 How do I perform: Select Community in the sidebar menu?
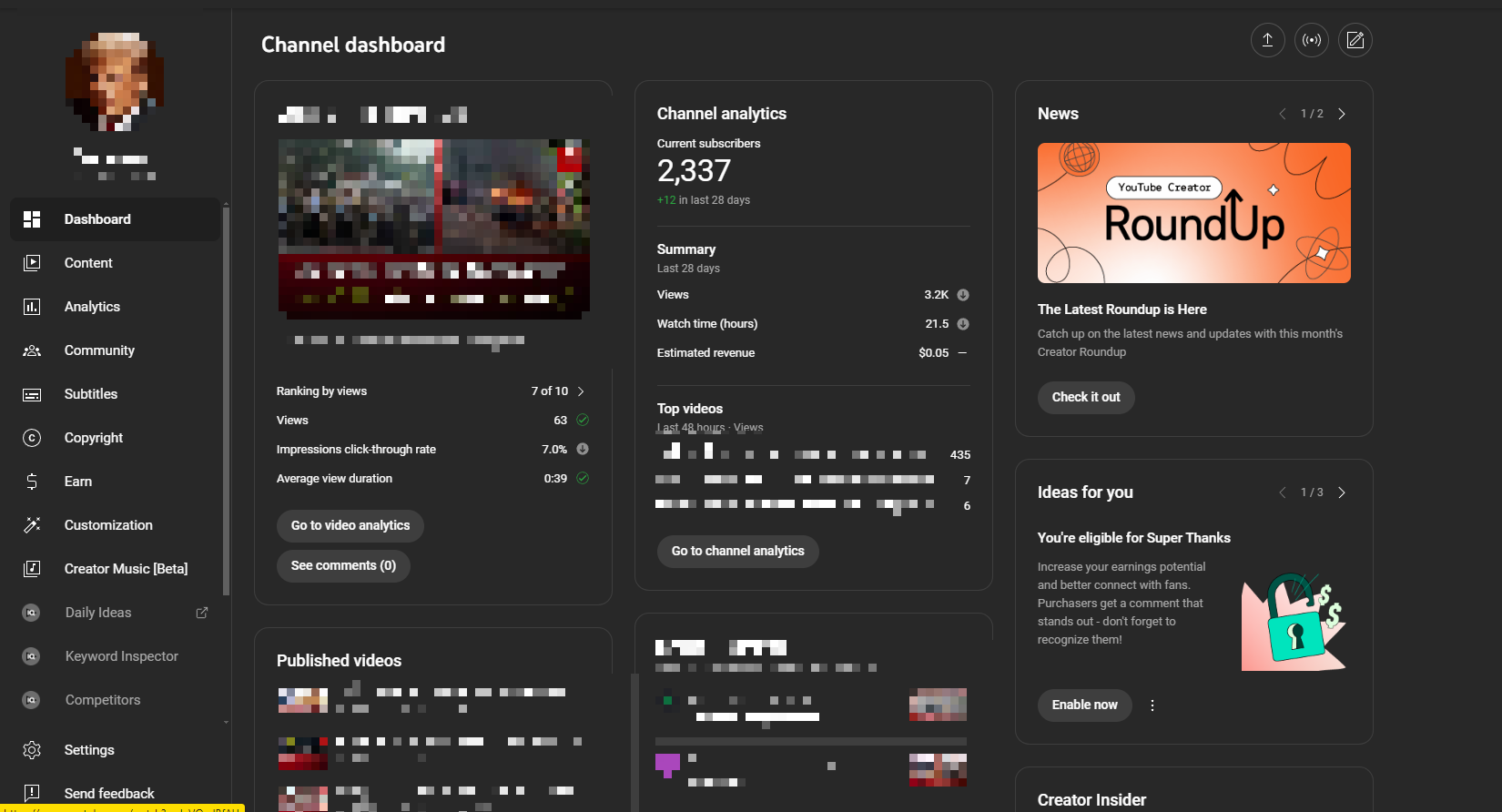pos(99,350)
